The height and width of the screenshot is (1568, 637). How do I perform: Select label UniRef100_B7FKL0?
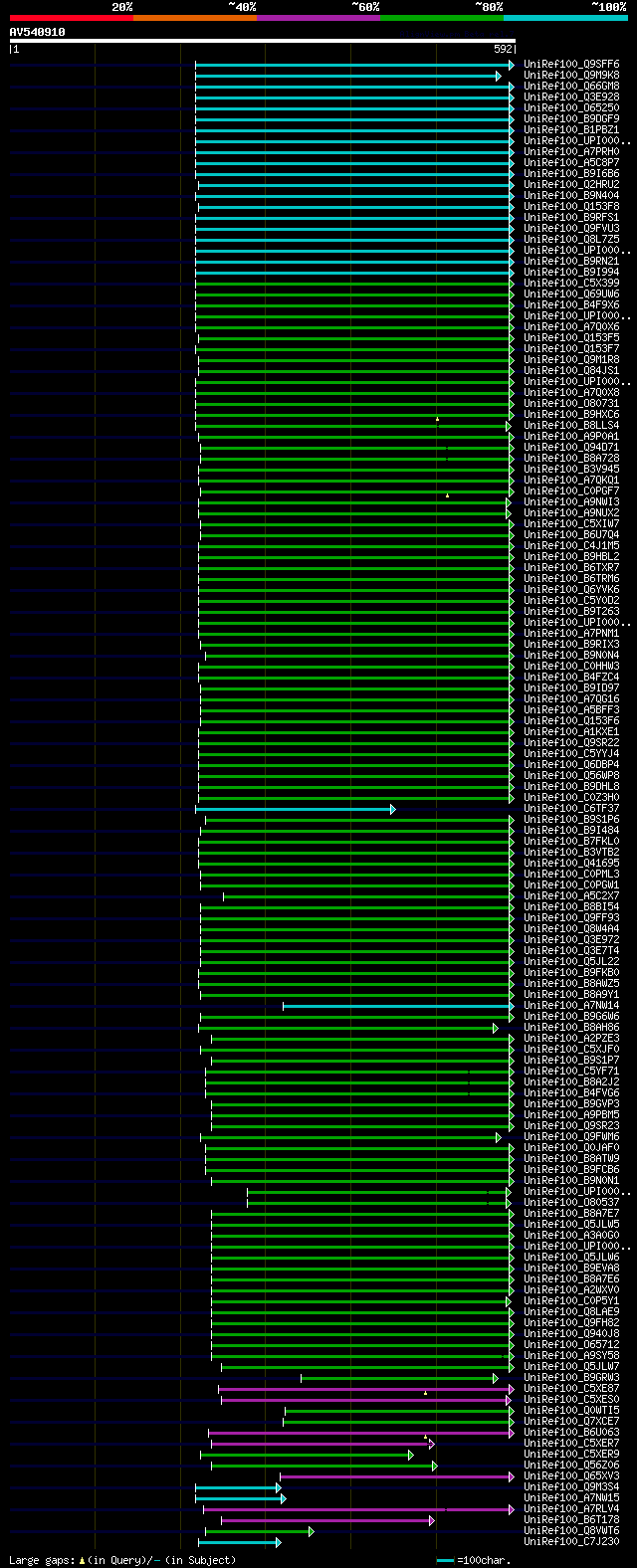pos(570,842)
